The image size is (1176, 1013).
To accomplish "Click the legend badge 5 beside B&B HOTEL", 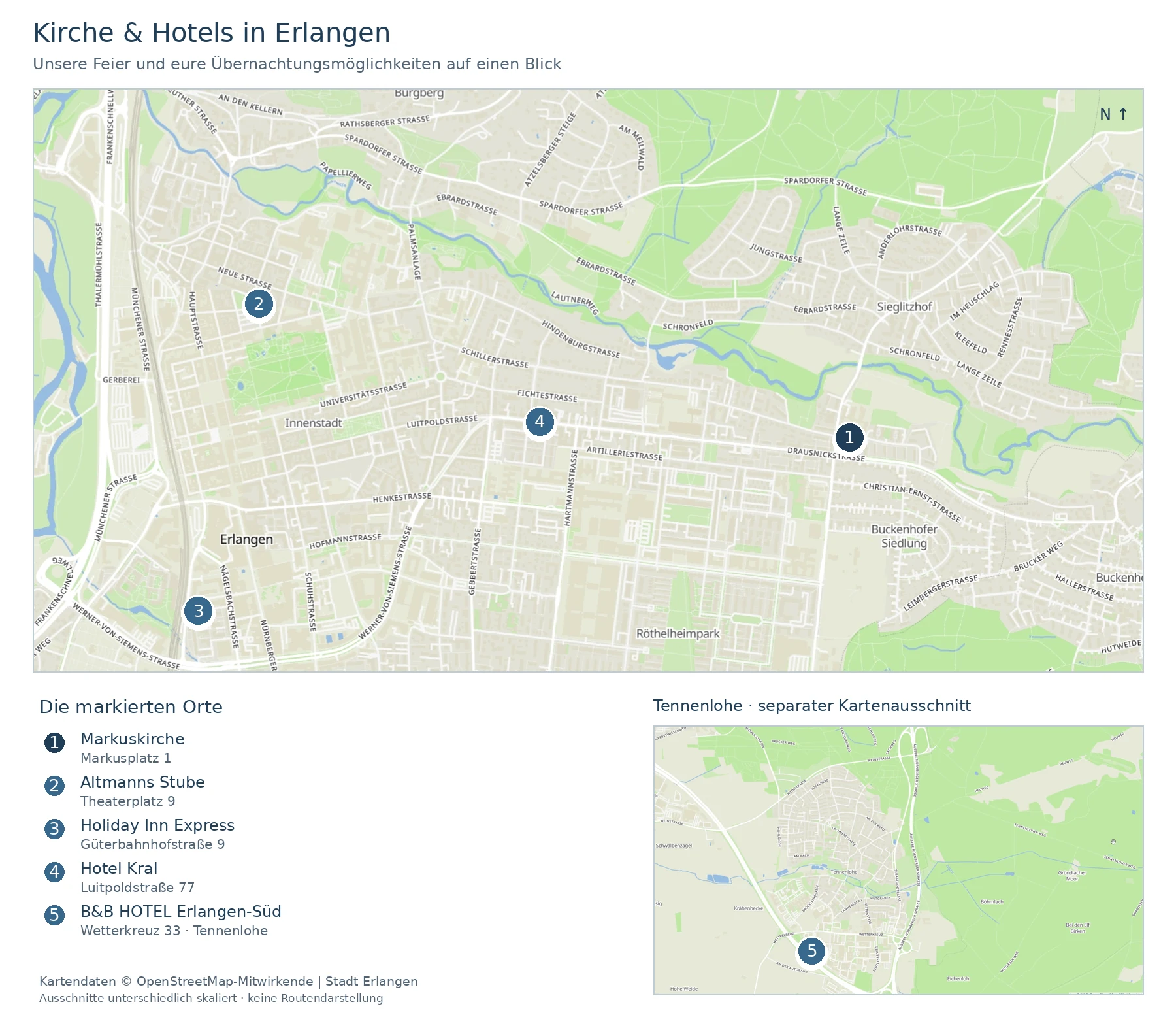I will pos(54,915).
